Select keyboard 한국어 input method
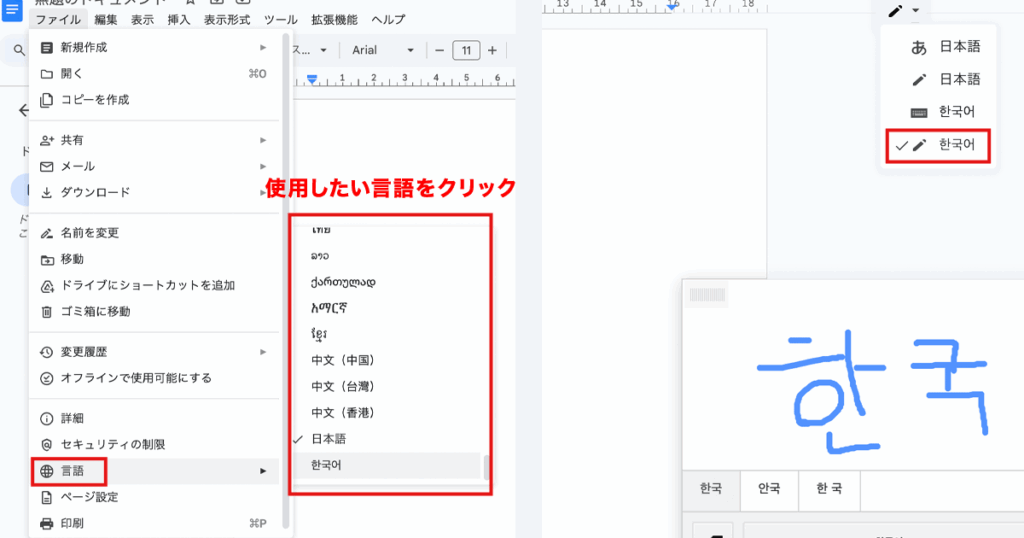This screenshot has height=538, width=1024. (938, 112)
